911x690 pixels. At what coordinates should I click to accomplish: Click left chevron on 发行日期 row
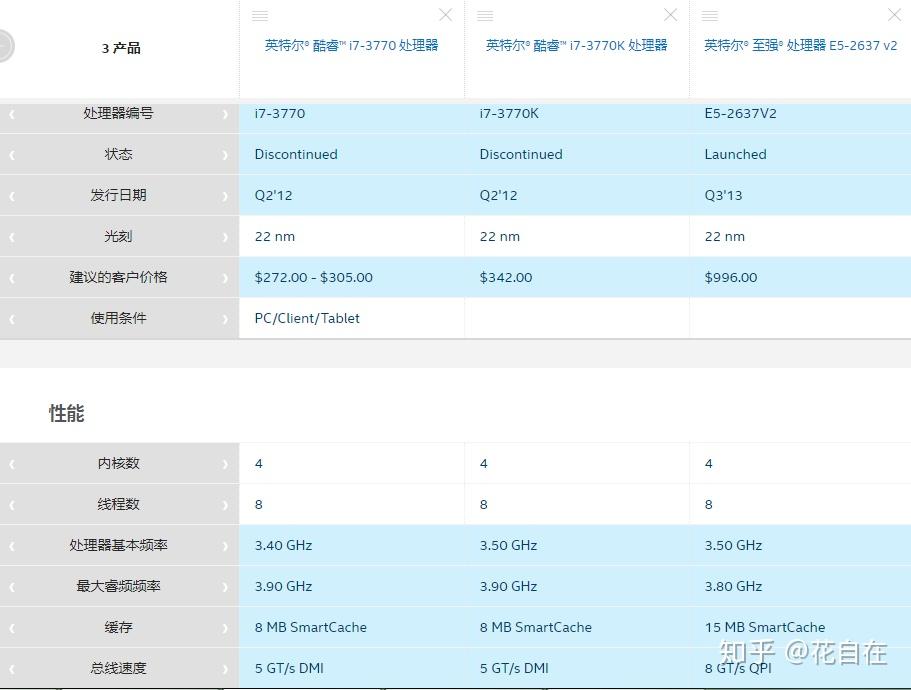click(12, 196)
